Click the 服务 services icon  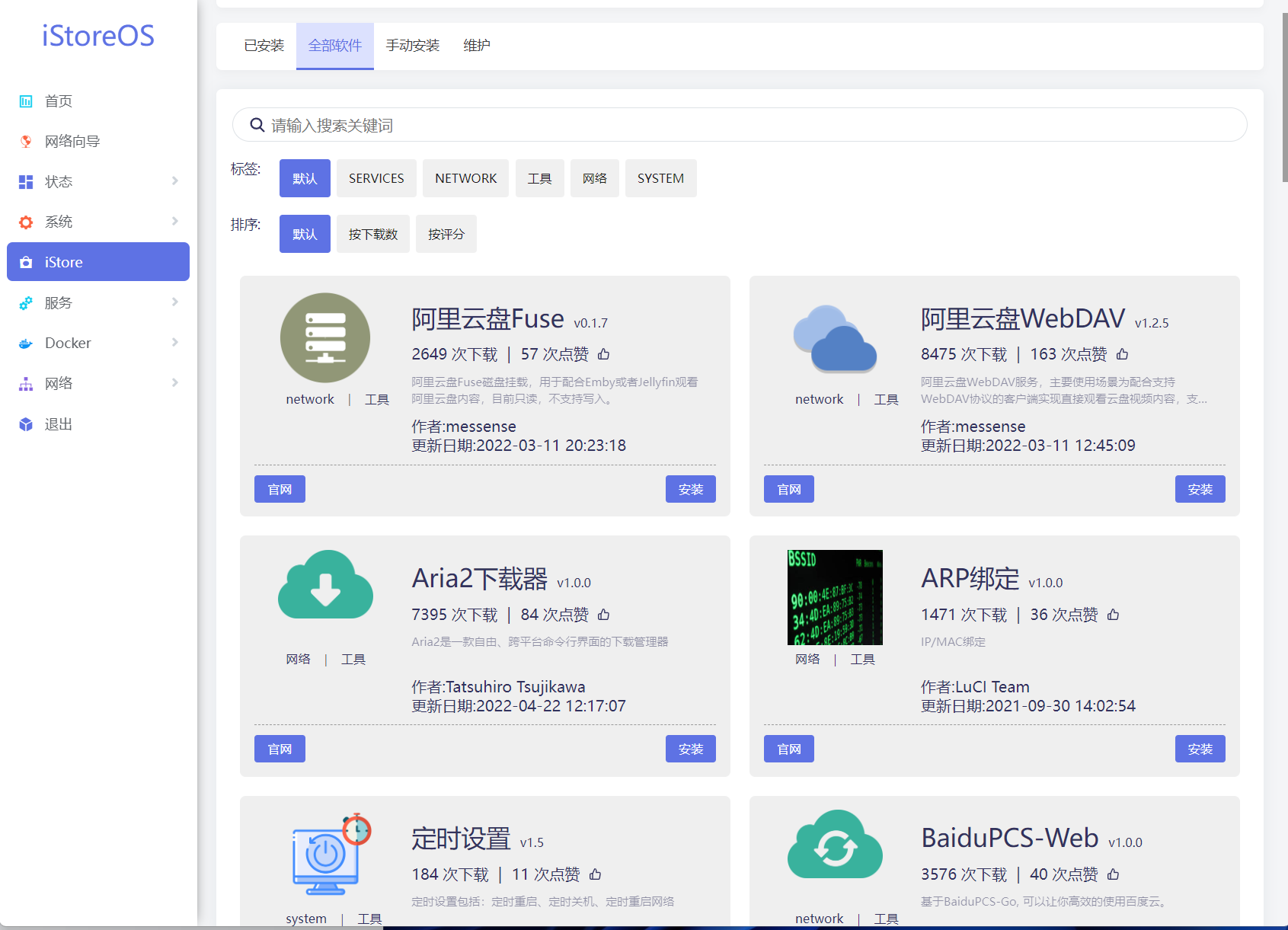pyautogui.click(x=26, y=302)
